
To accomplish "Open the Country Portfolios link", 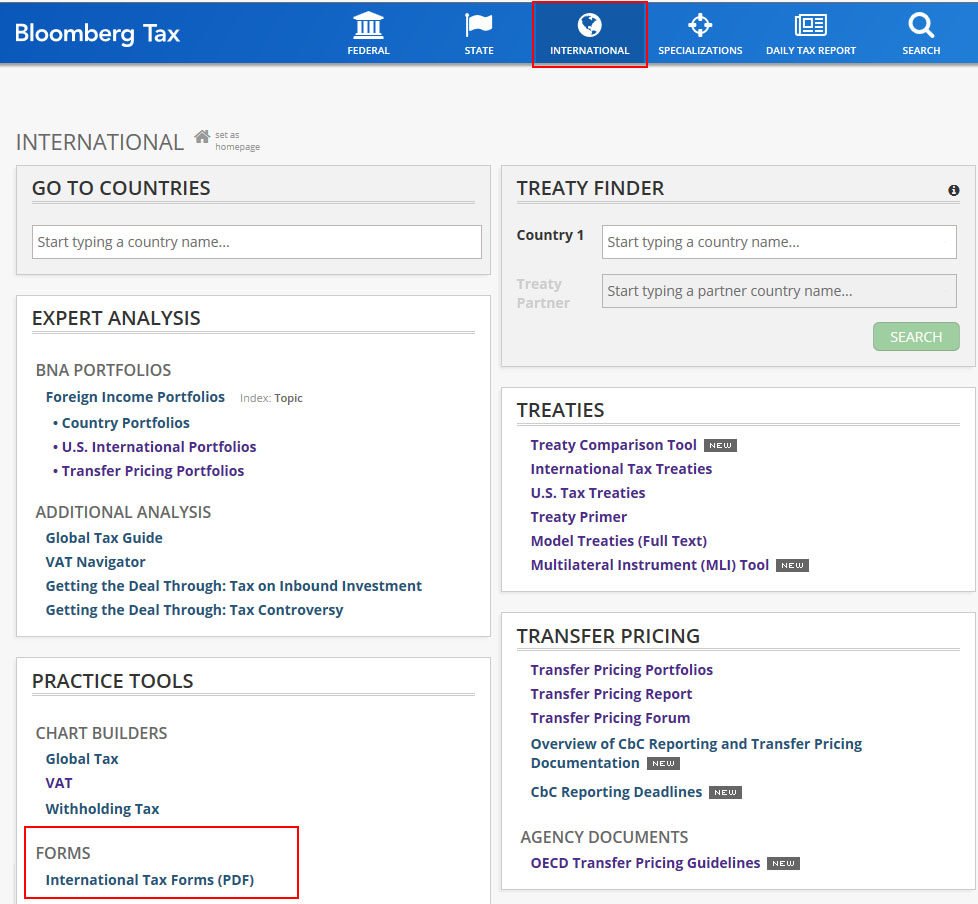I will [x=125, y=423].
